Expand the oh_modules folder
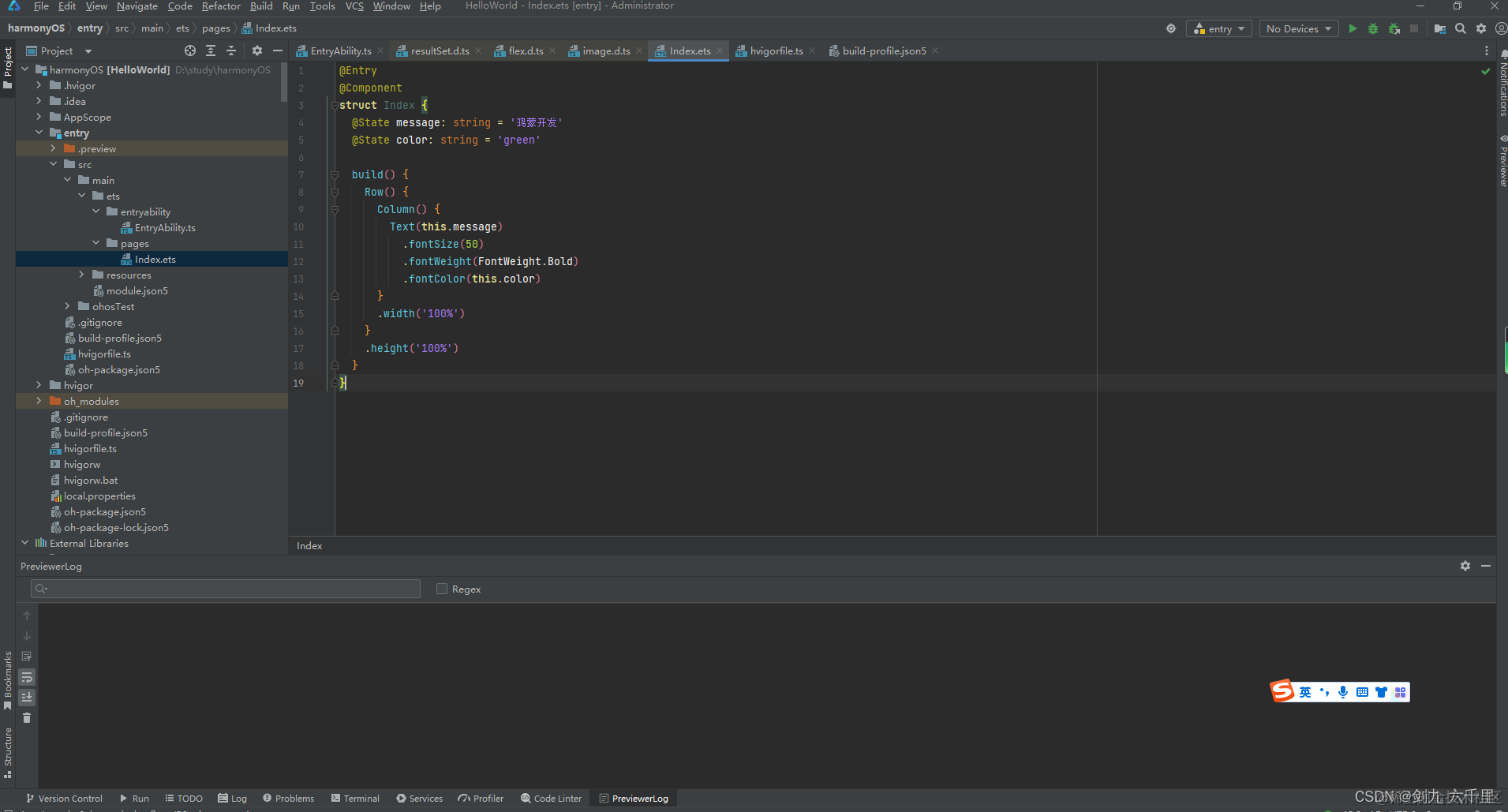The height and width of the screenshot is (812, 1508). click(x=39, y=401)
